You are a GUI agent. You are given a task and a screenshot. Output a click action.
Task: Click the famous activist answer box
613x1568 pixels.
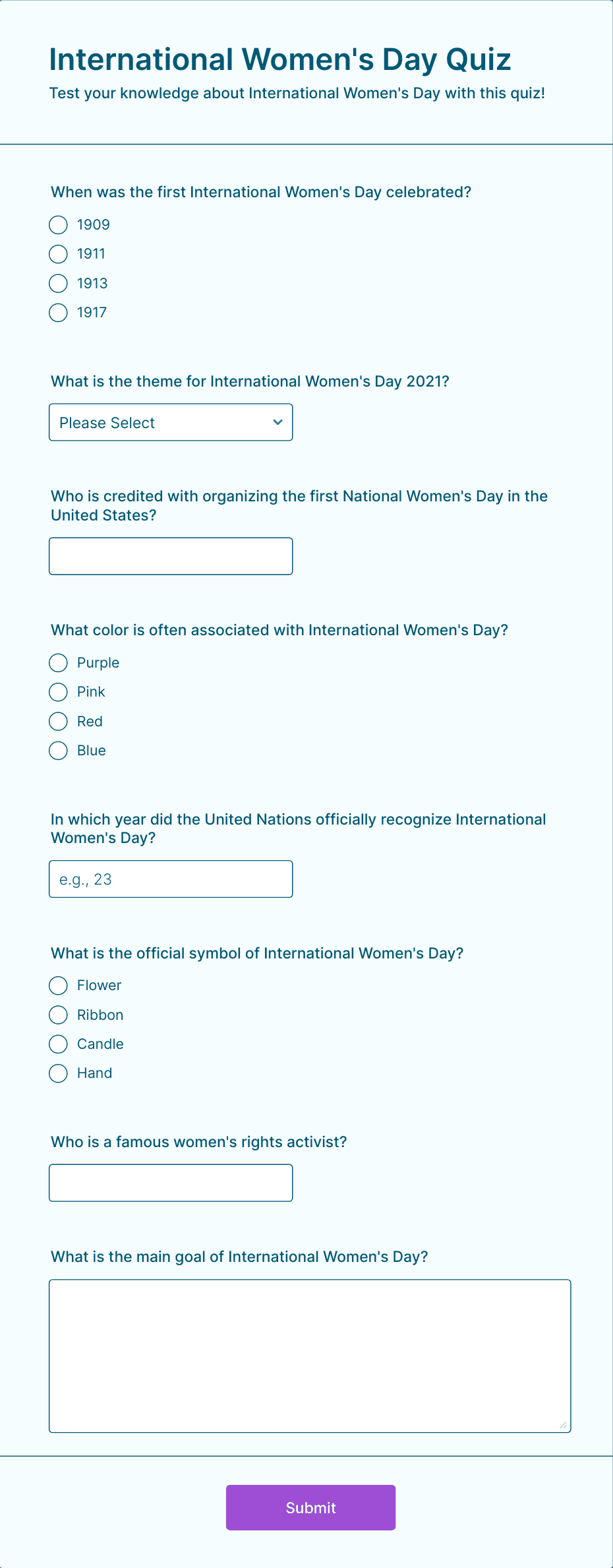pos(170,1183)
